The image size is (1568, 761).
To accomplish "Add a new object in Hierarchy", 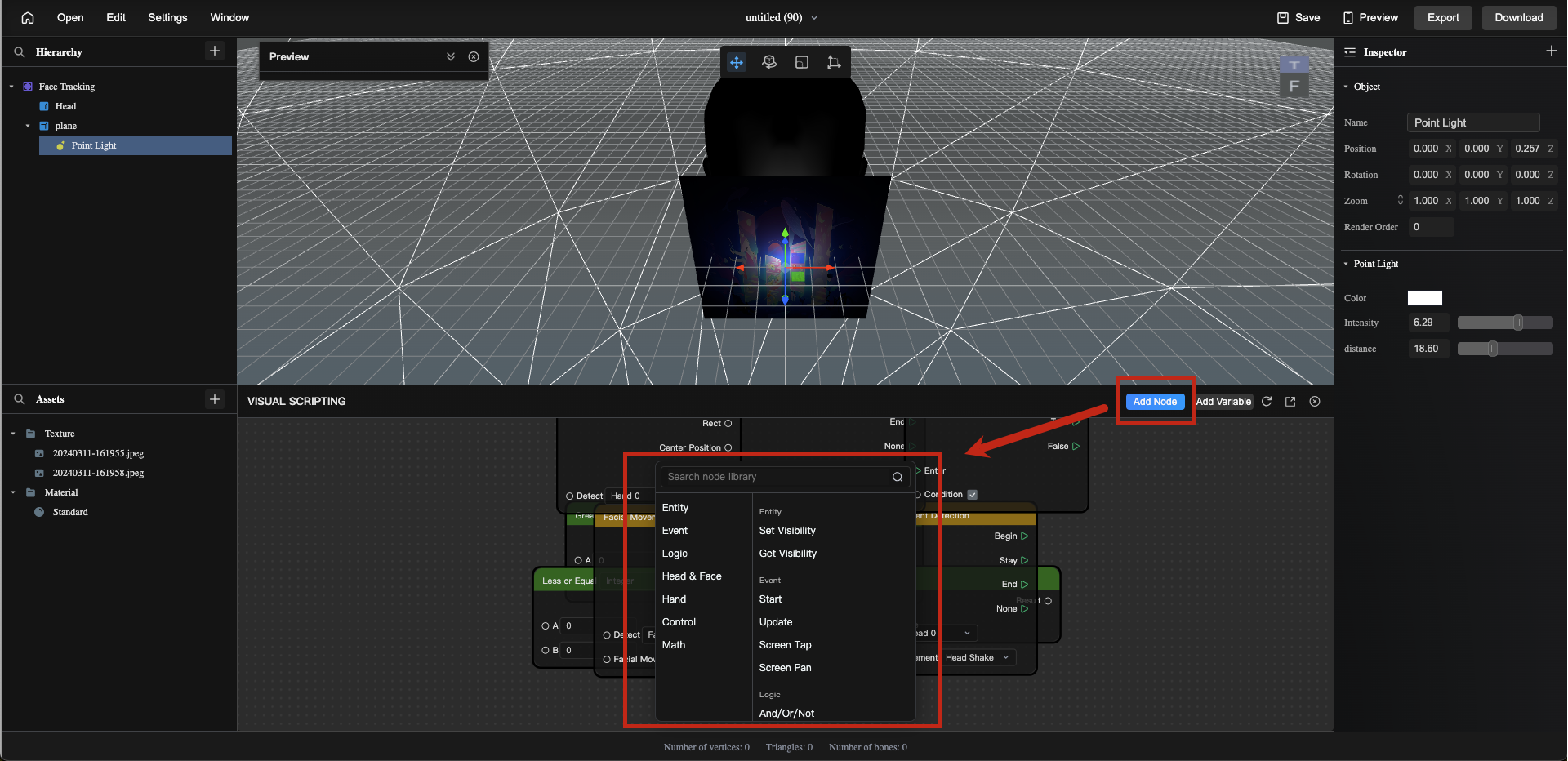I will tap(215, 51).
